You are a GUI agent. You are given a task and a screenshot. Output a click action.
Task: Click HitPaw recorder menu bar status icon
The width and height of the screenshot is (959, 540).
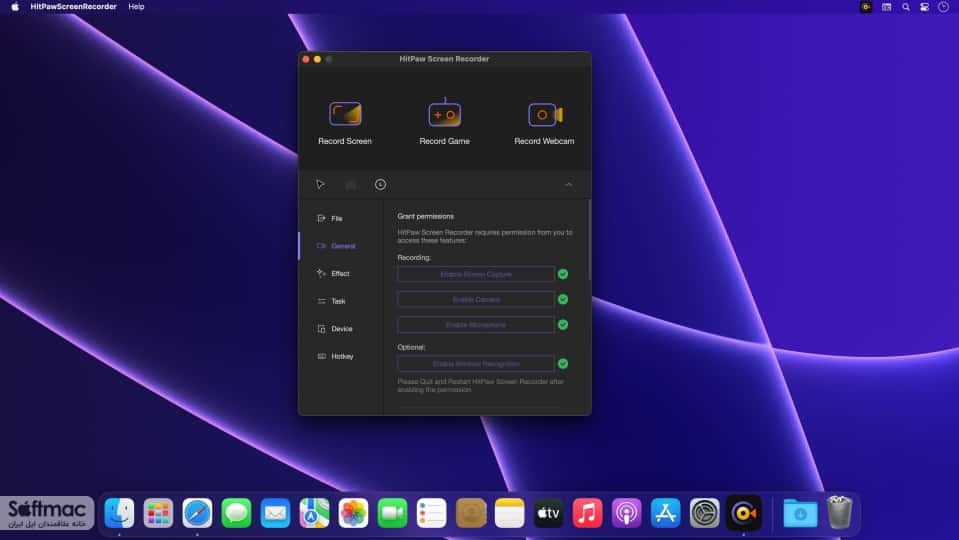coord(866,7)
